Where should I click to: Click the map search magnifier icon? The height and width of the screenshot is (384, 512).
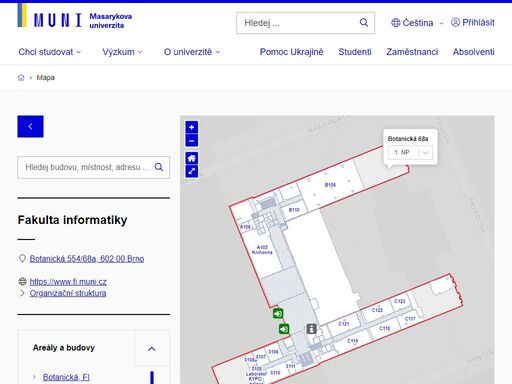pos(159,167)
